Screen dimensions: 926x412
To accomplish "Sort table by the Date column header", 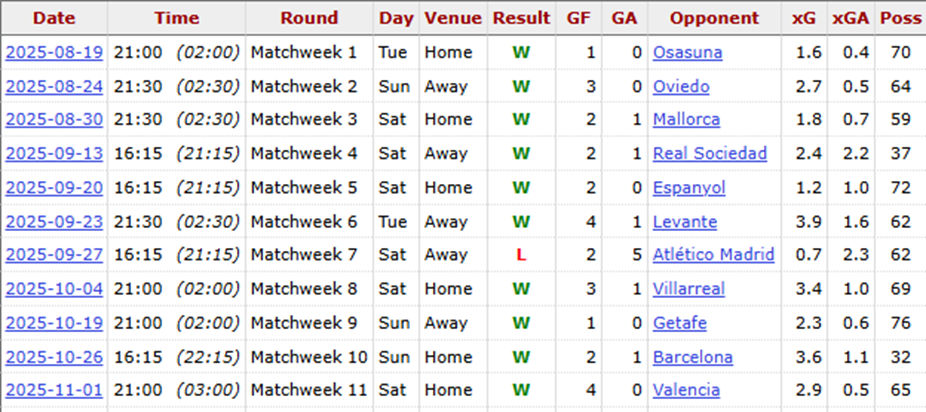I will pos(54,18).
